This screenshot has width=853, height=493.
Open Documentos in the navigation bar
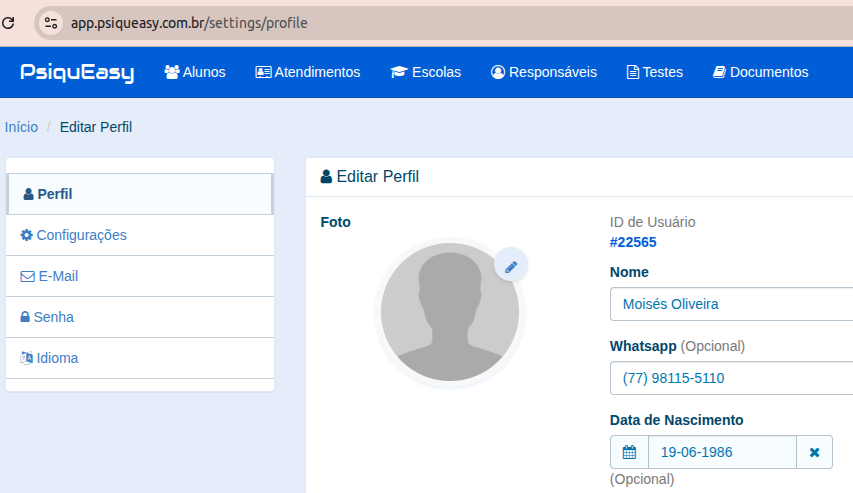(760, 72)
